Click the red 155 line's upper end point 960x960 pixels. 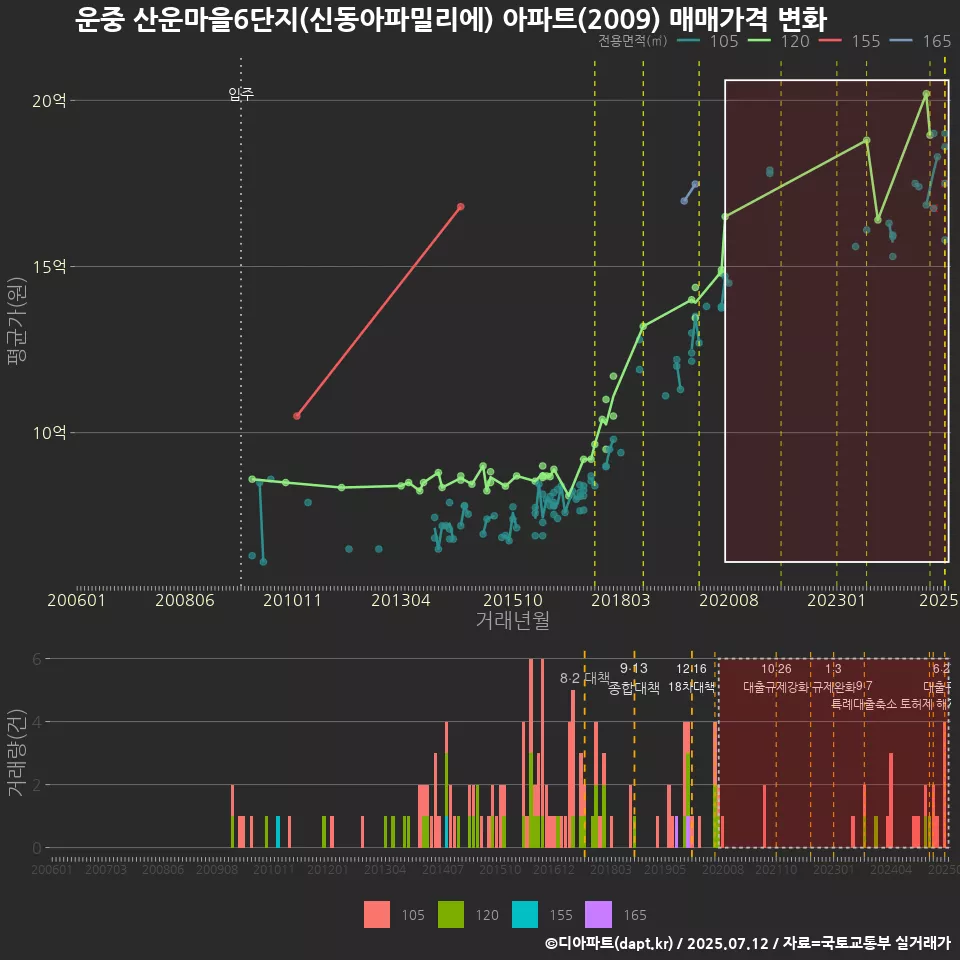[460, 207]
